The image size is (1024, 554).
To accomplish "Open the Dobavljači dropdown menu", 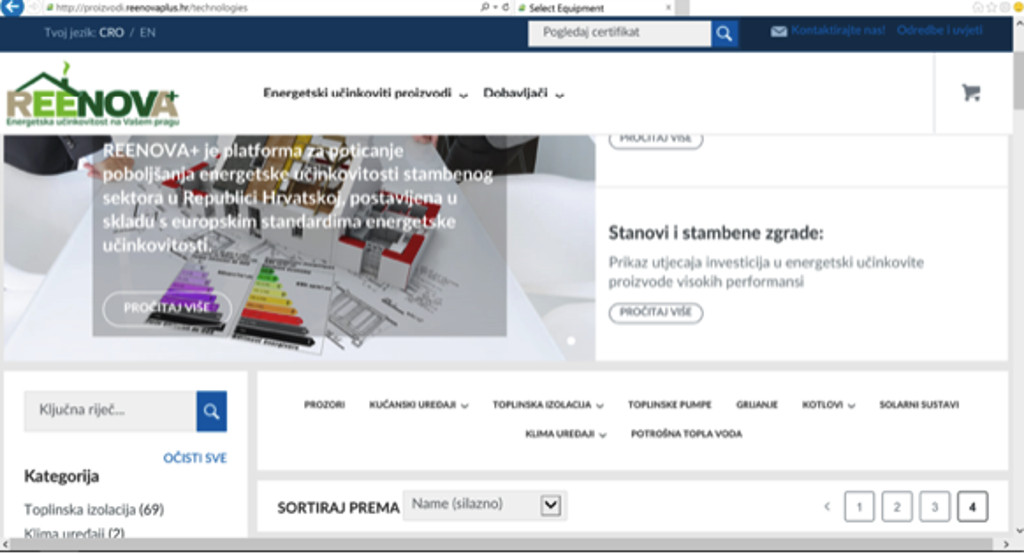I will coord(524,94).
